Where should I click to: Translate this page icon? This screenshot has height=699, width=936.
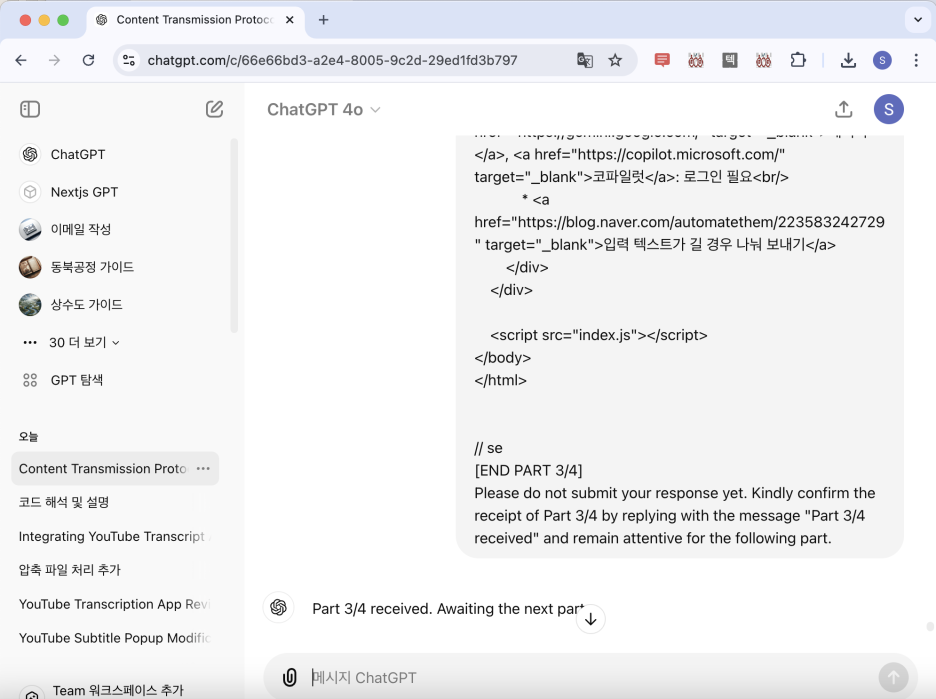point(584,60)
